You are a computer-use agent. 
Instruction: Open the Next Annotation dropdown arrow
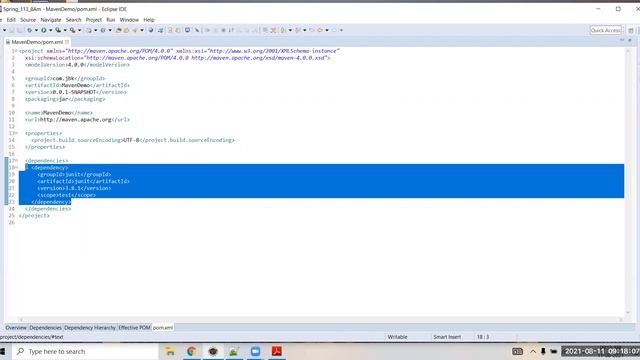(290, 30)
